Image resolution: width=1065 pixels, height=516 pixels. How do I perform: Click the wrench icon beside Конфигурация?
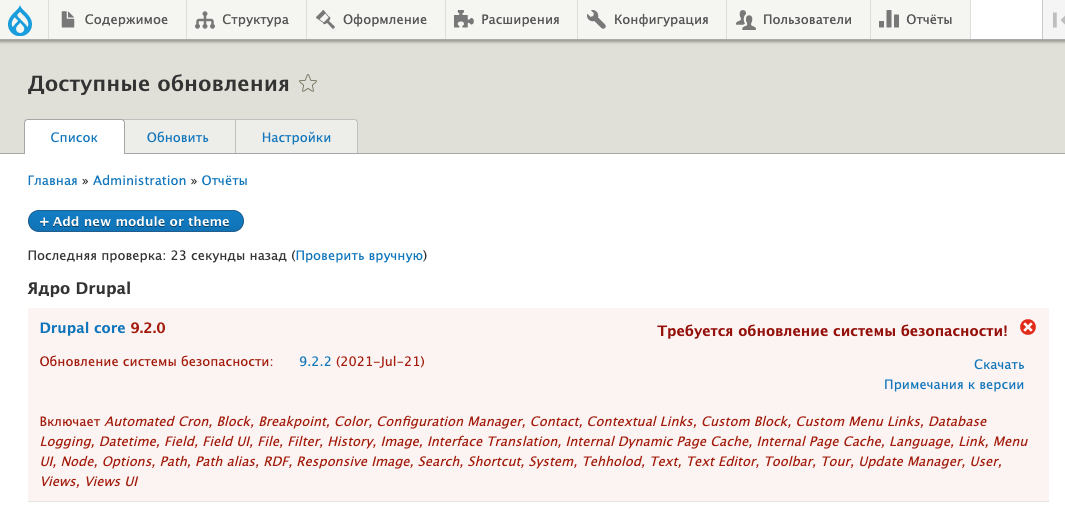pyautogui.click(x=596, y=20)
